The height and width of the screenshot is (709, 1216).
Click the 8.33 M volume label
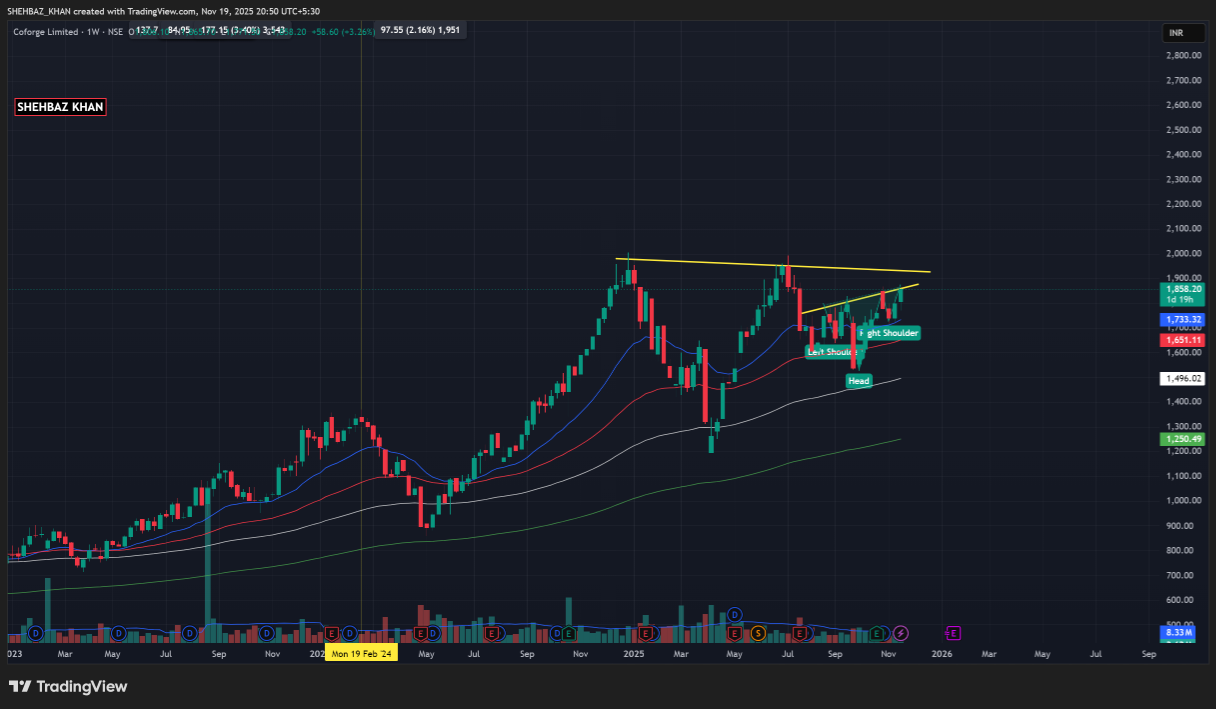(x=1182, y=633)
